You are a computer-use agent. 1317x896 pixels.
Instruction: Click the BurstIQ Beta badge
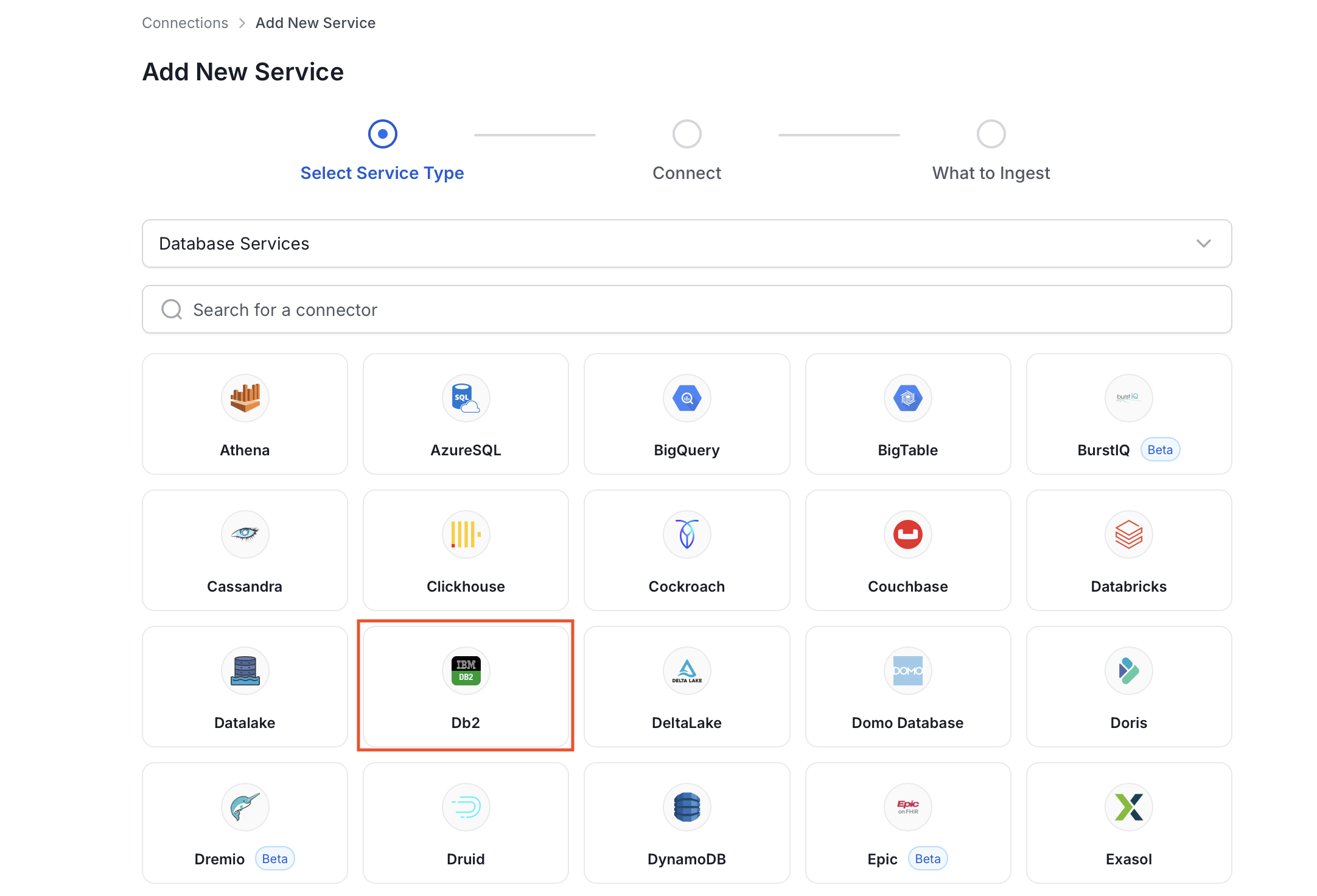[1160, 450]
